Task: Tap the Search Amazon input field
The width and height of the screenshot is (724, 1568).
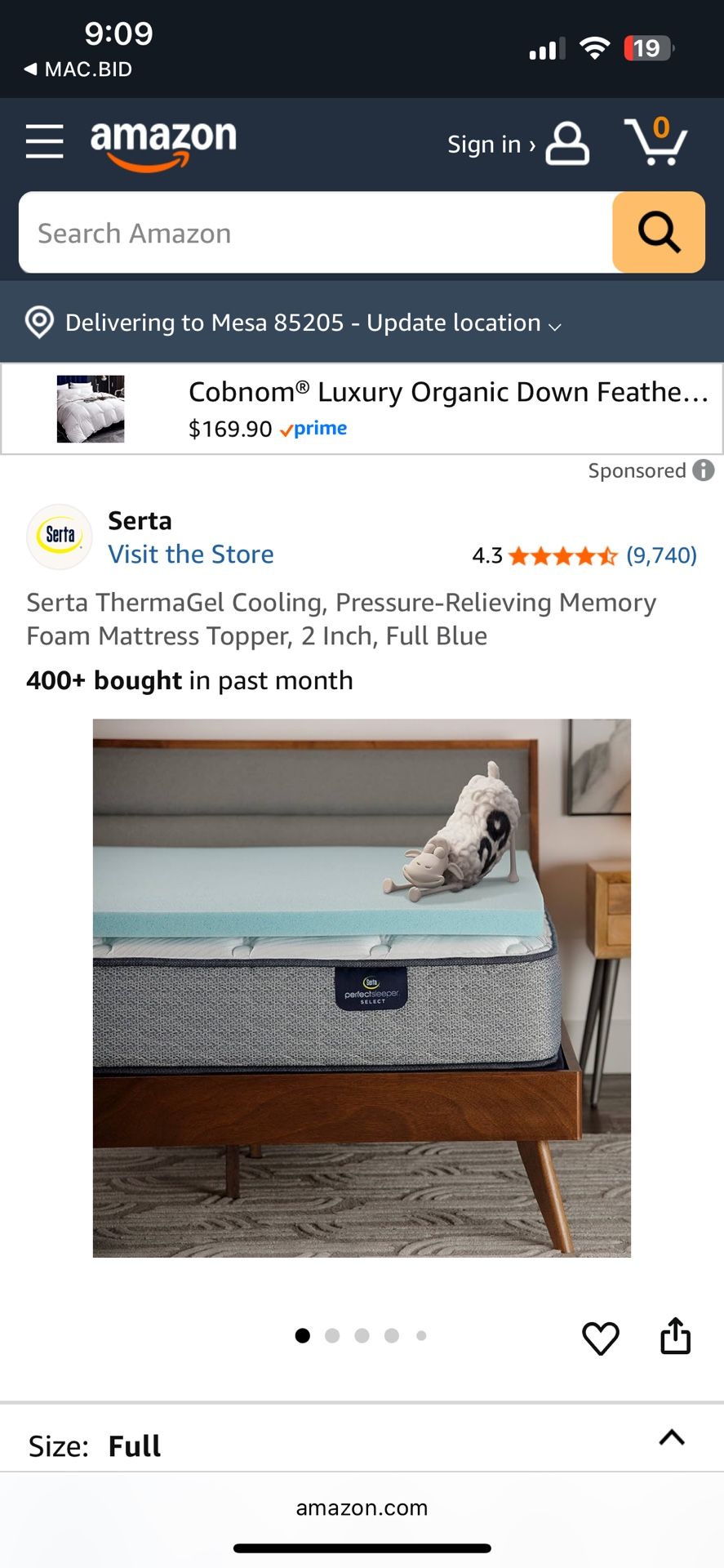Action: click(316, 232)
